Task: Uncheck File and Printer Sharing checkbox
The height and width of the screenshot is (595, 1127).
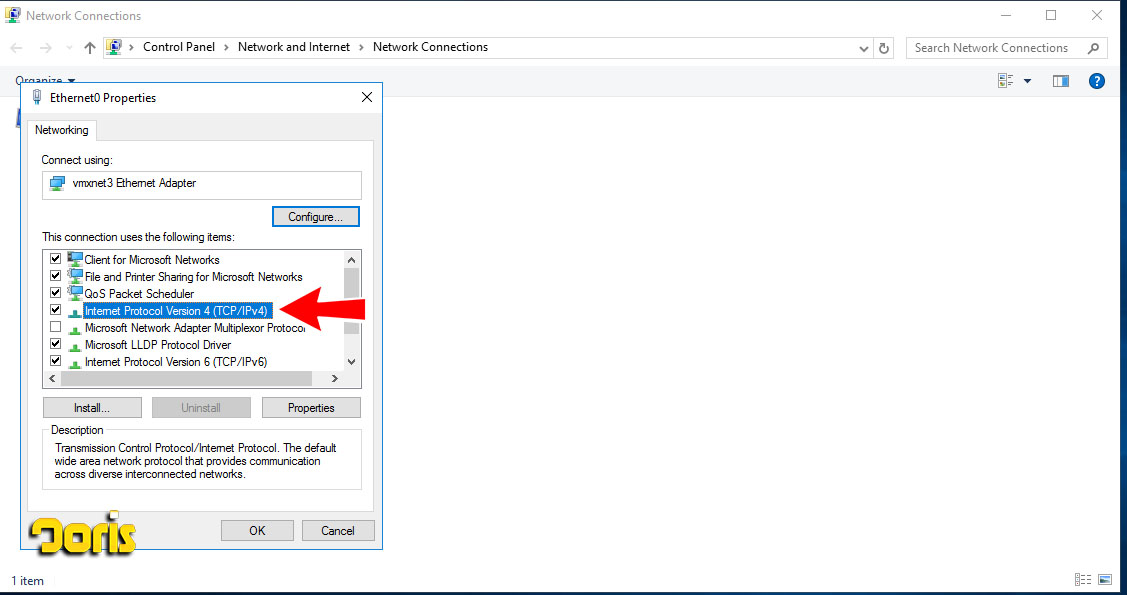Action: [x=55, y=276]
